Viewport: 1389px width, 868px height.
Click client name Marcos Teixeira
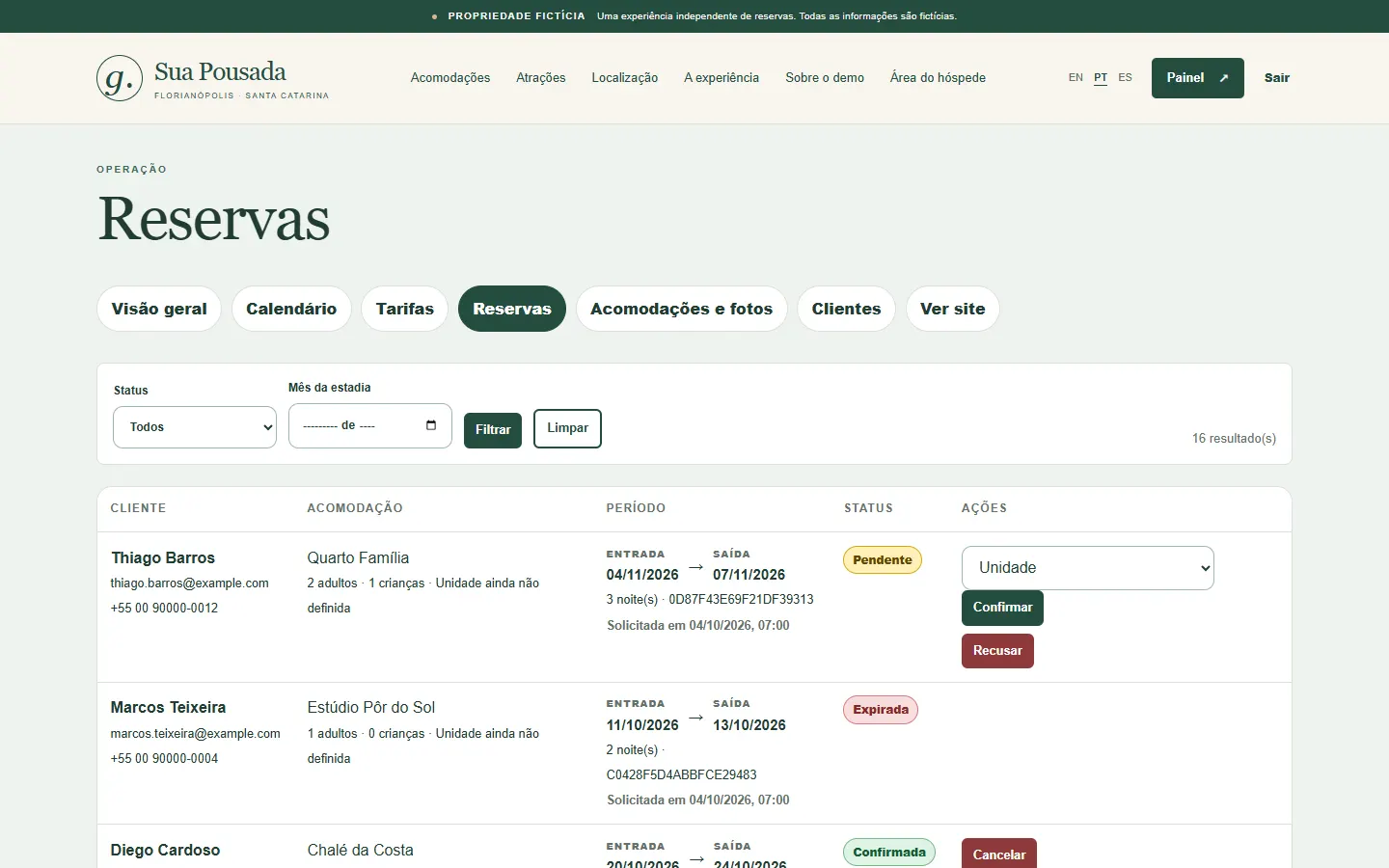[168, 708]
